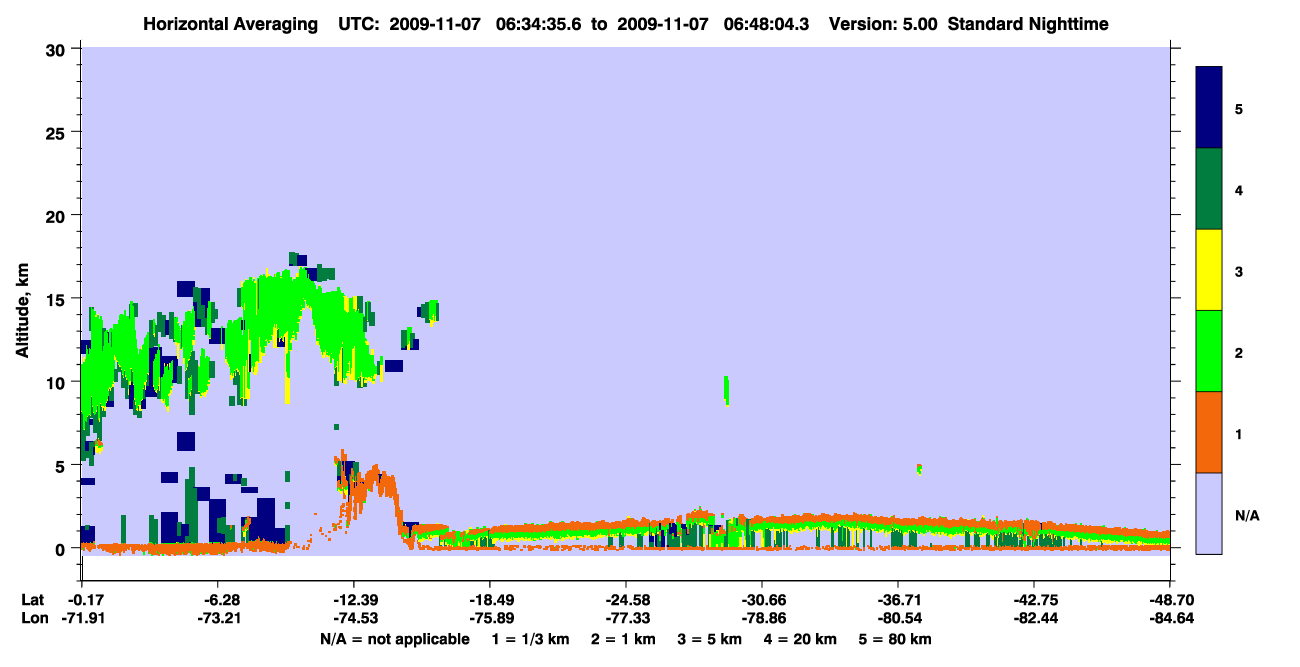The height and width of the screenshot is (667, 1300).
Task: Click the small green feature at 10 km near -30.66
Action: [x=726, y=390]
